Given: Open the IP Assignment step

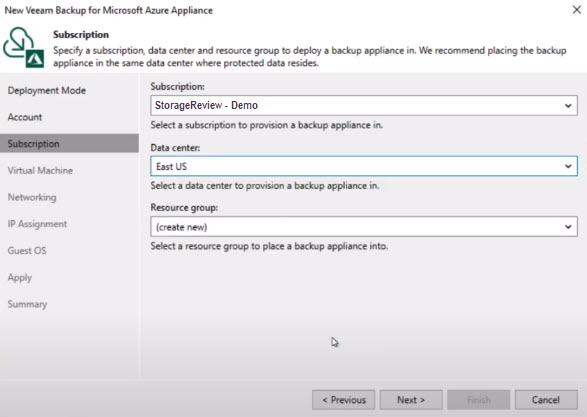Looking at the screenshot, I should pos(37,224).
